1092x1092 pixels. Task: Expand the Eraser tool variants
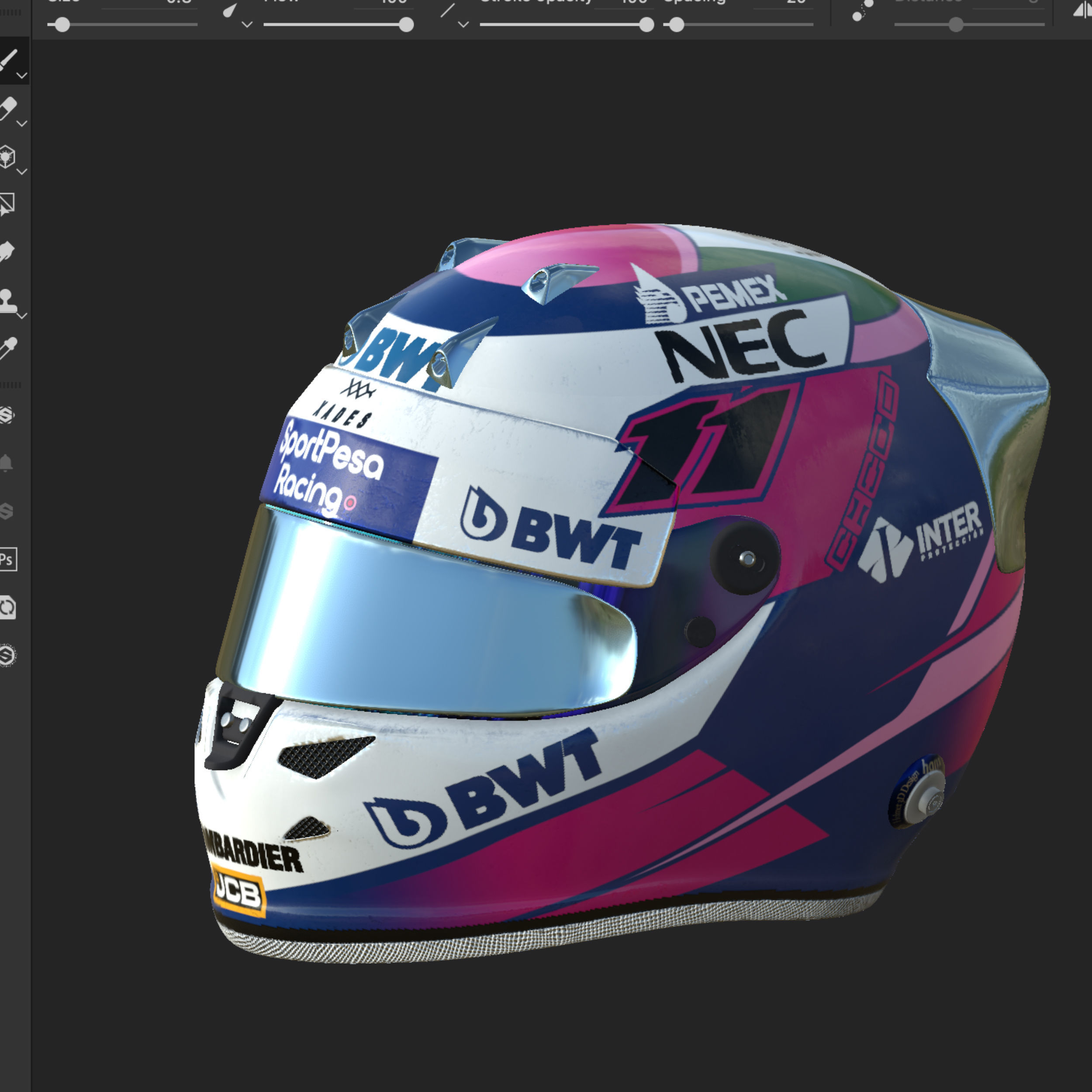coord(22,123)
